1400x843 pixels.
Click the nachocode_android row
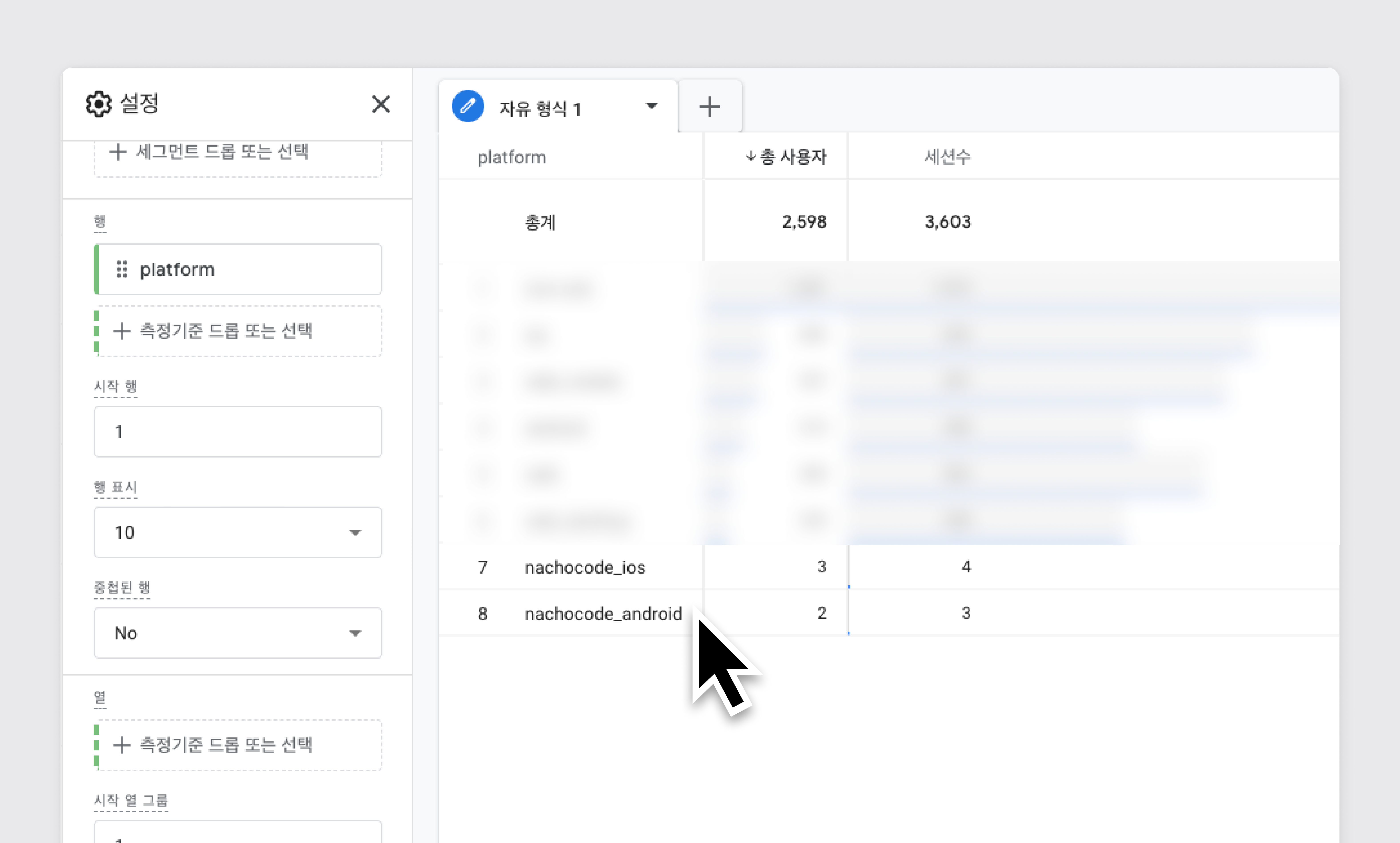(603, 614)
